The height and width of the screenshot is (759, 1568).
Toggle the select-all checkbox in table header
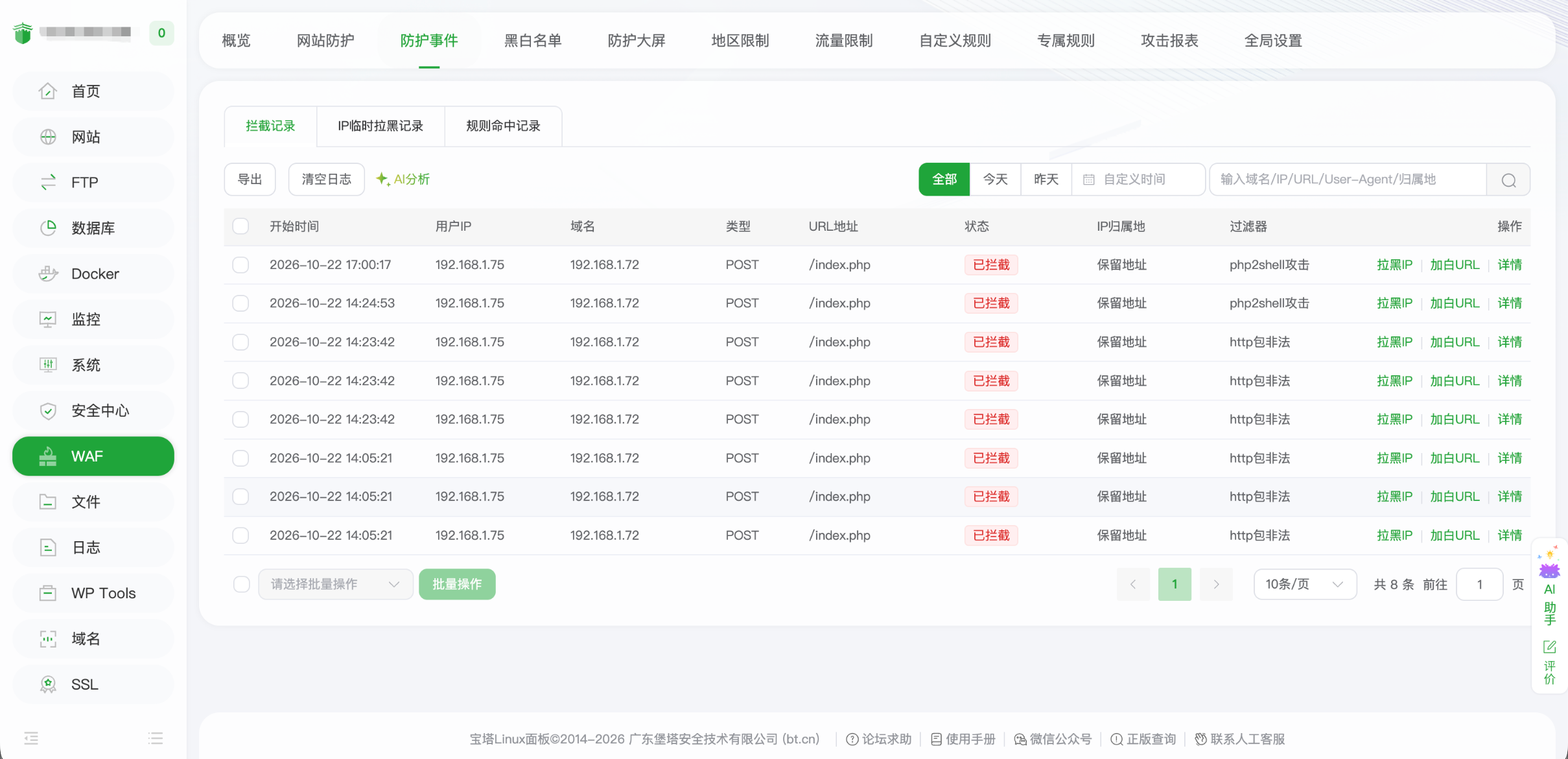[x=240, y=226]
